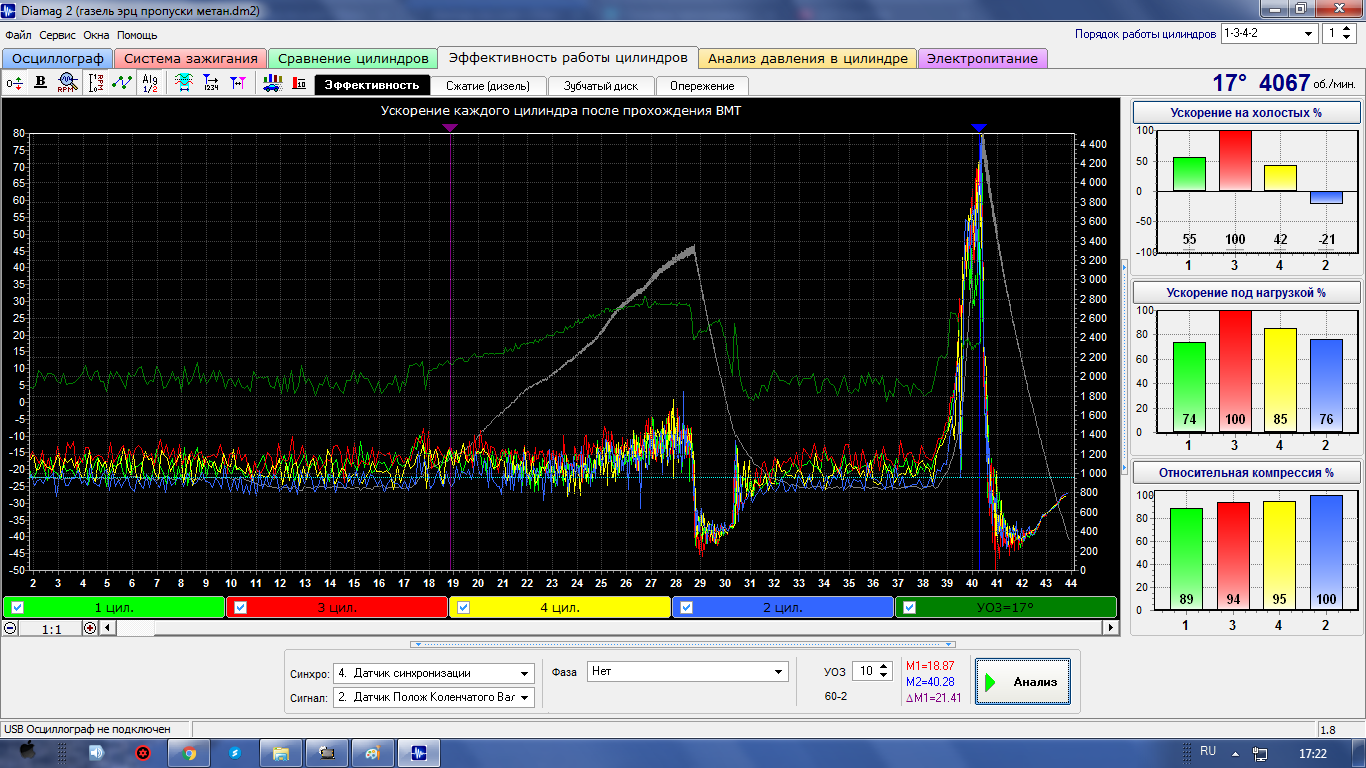1366x768 pixels.
Task: Increase the УОЗ stepper value
Action: 884,667
